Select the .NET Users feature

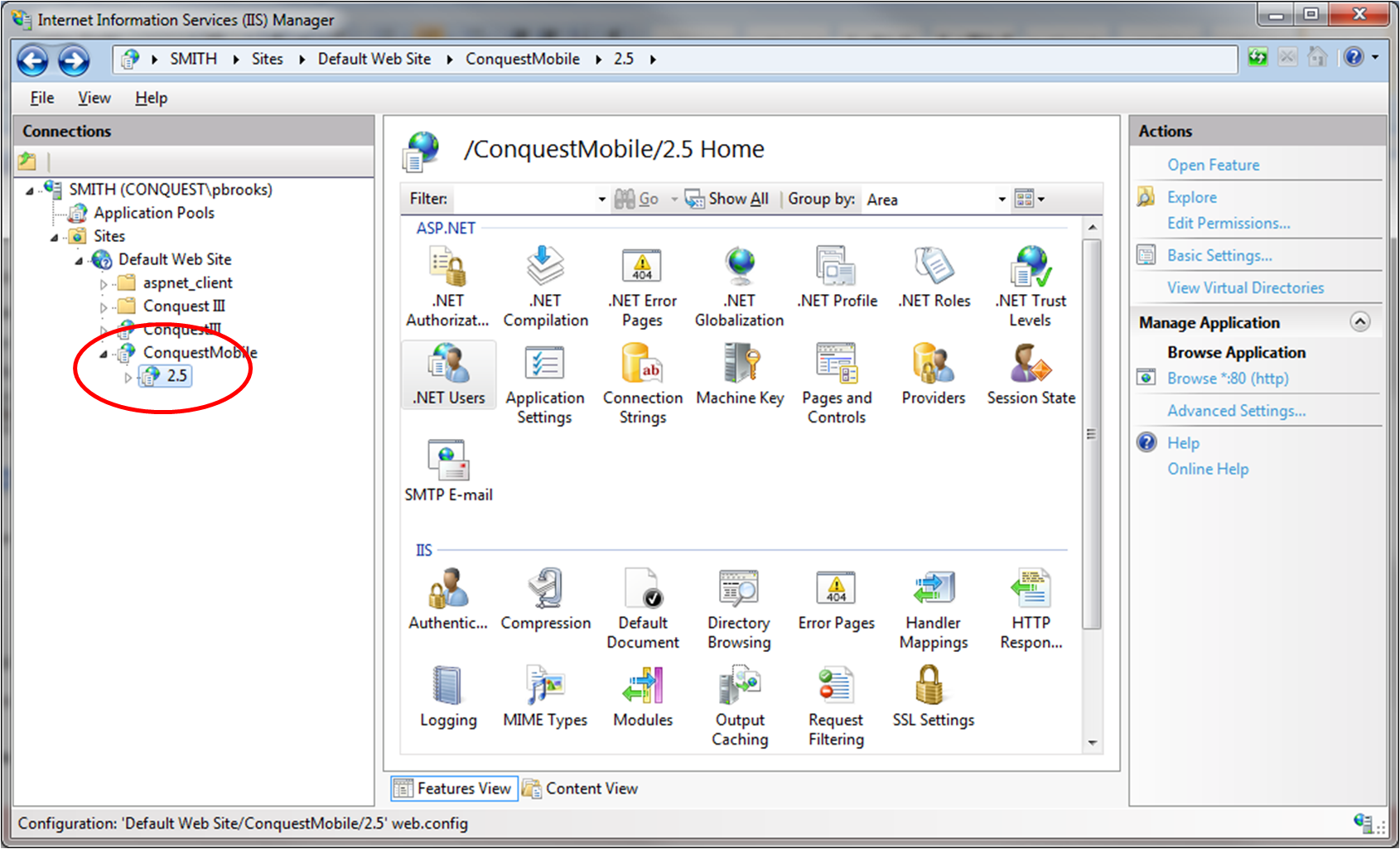[448, 374]
